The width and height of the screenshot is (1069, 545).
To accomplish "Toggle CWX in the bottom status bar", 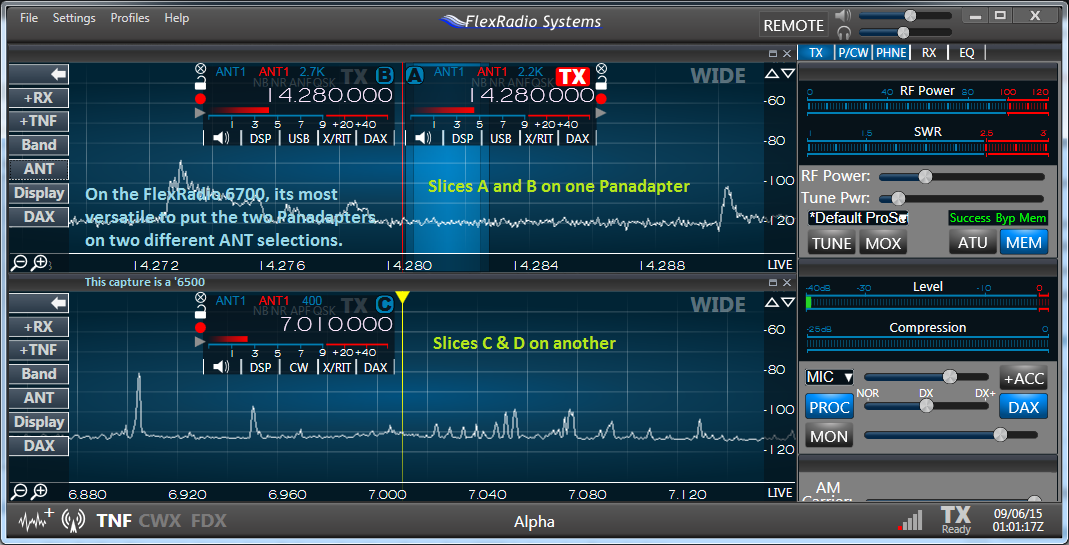I will tap(160, 521).
